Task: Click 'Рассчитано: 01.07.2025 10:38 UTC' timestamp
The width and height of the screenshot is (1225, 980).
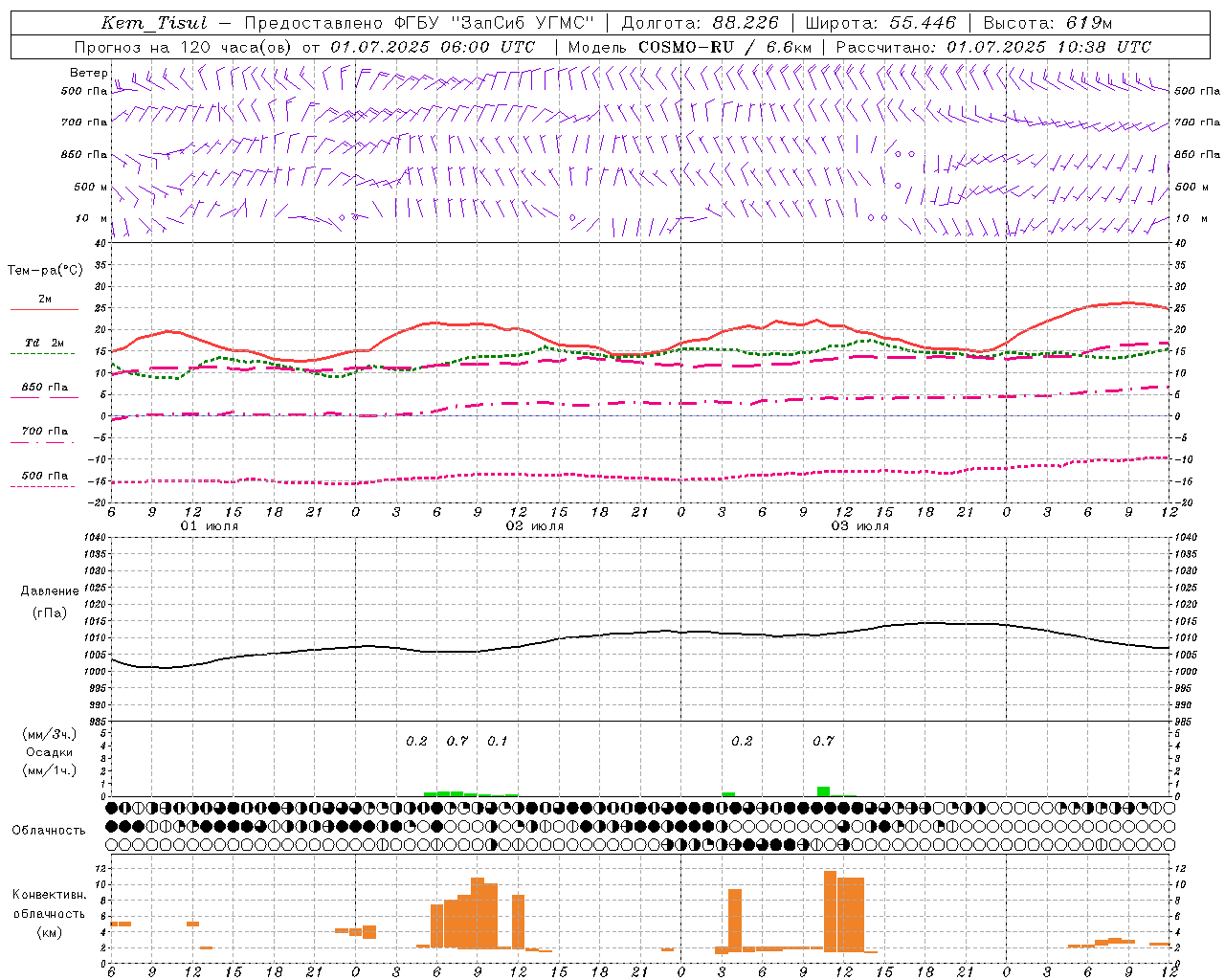Action: pos(993,47)
